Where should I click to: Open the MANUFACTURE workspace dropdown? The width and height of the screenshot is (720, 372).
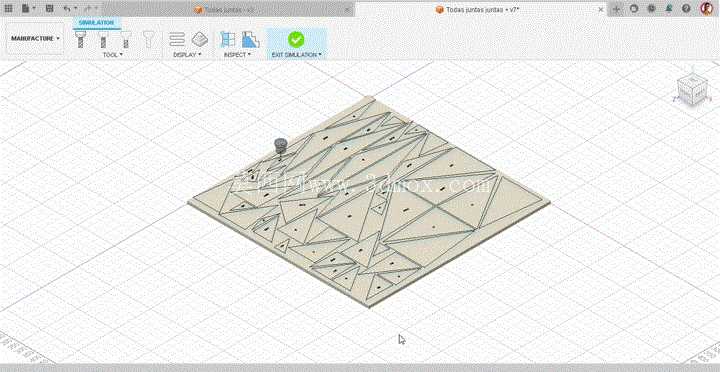[x=35, y=39]
